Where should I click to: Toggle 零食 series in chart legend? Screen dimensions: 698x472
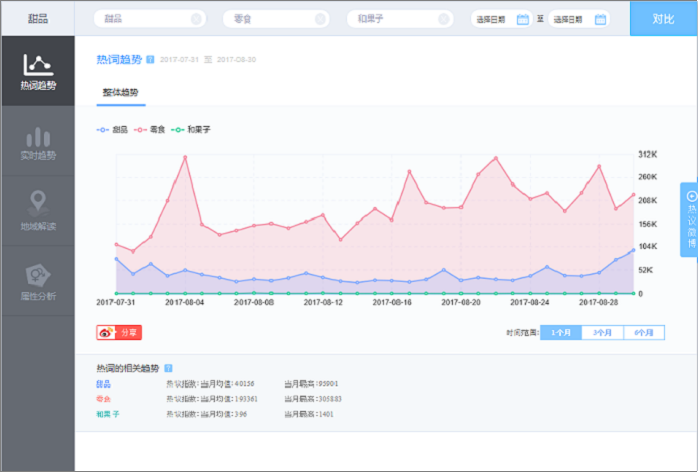pos(149,130)
